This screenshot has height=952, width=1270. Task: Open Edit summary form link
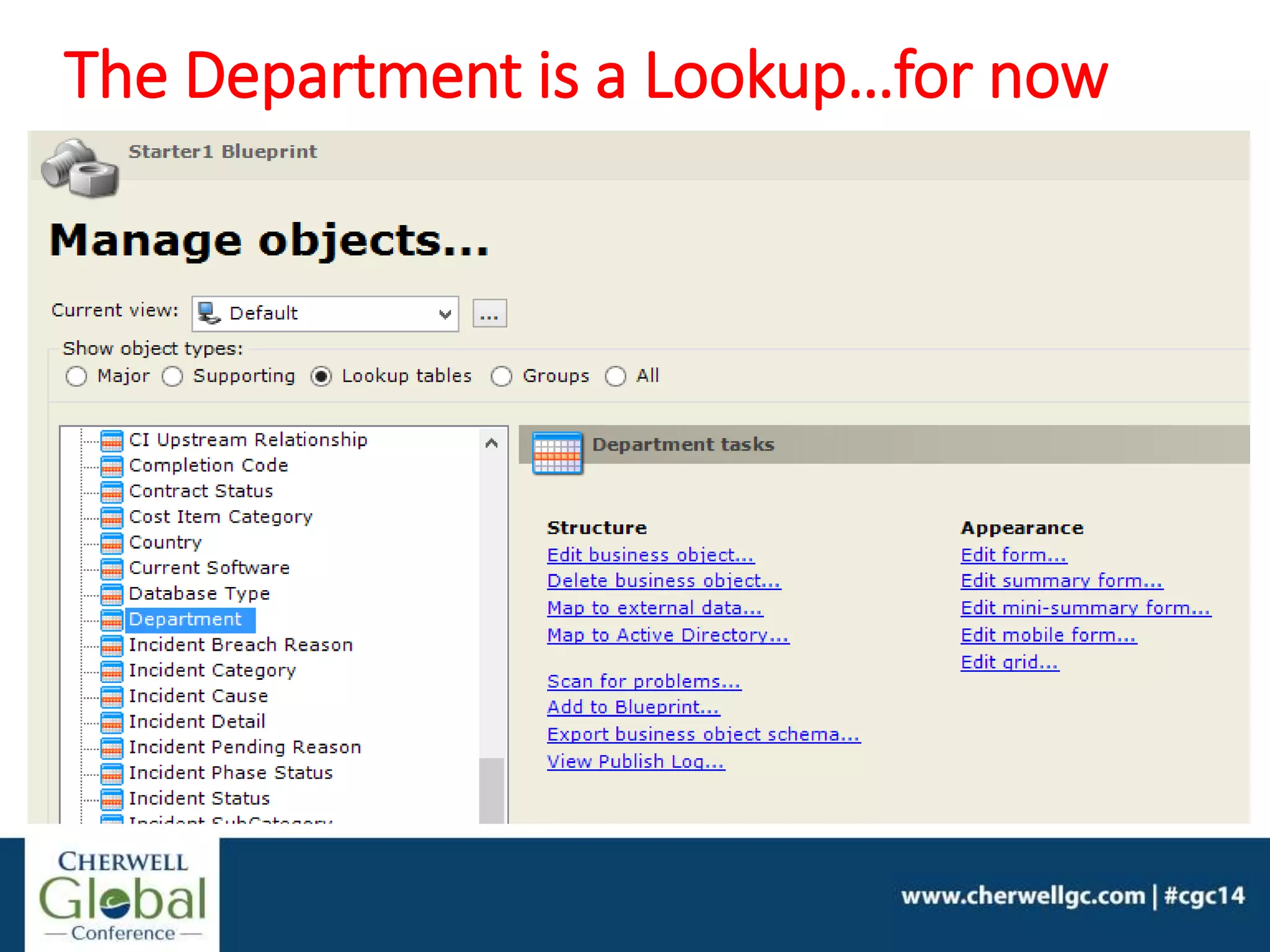[1062, 581]
